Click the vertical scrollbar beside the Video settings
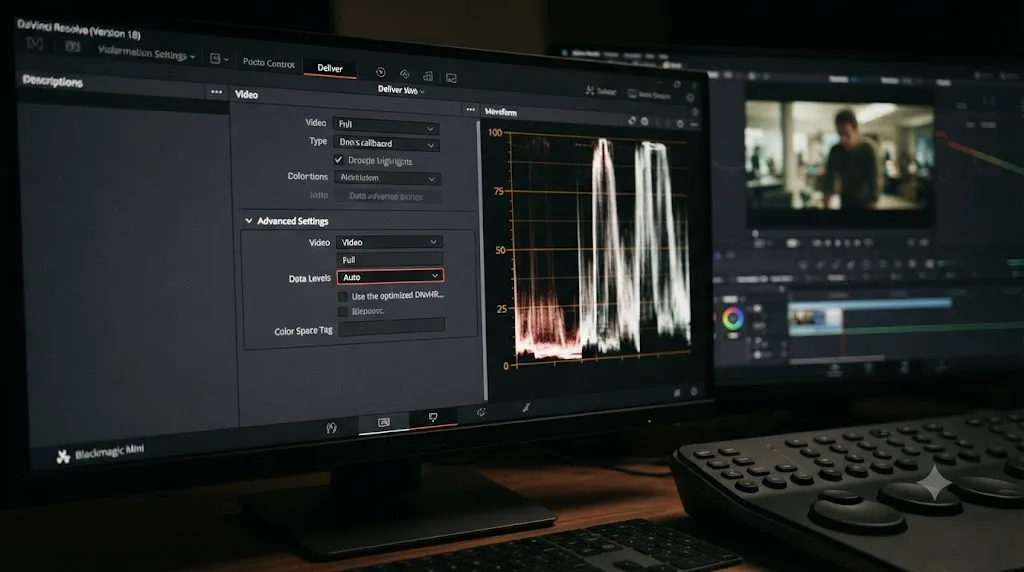 pyautogui.click(x=485, y=261)
